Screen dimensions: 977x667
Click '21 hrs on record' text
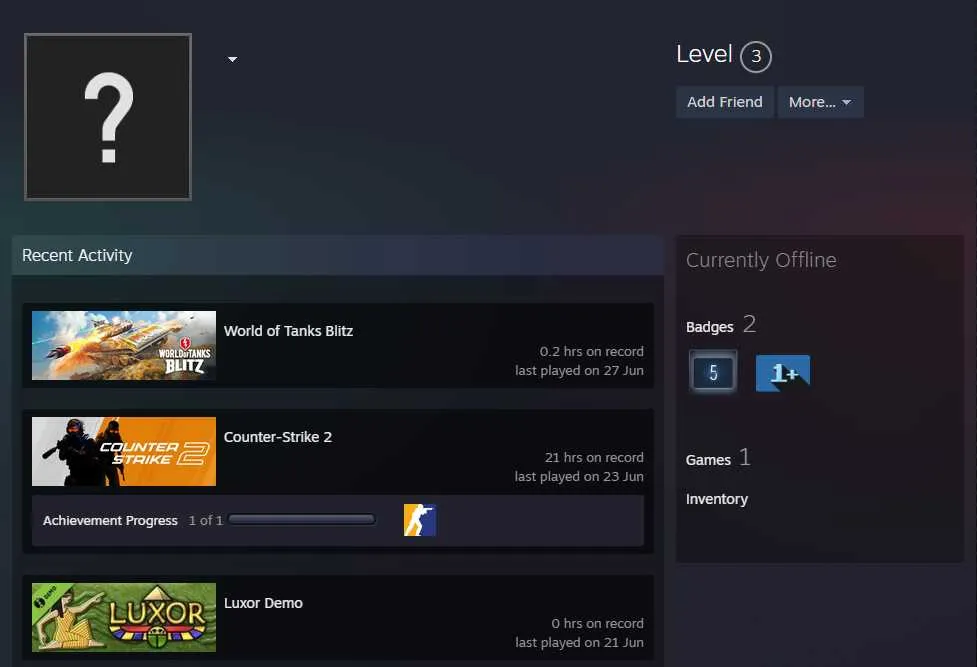(594, 458)
